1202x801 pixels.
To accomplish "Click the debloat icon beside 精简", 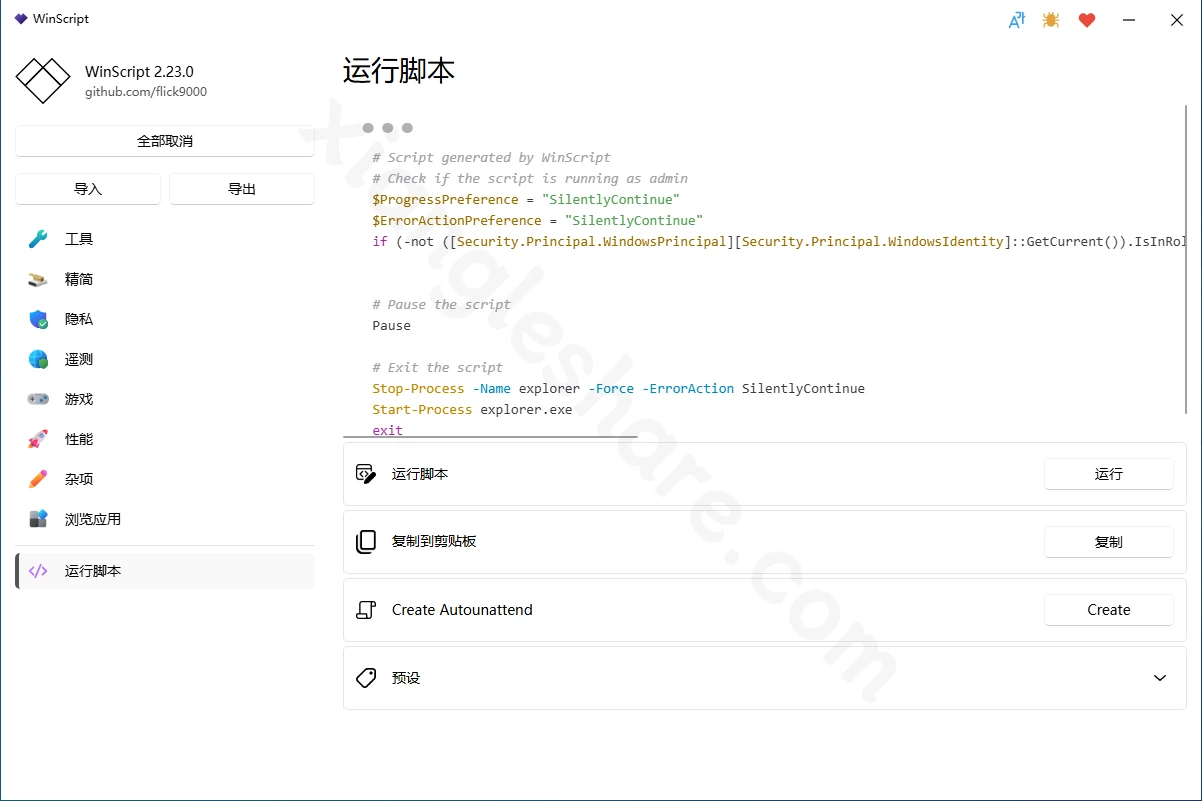I will (38, 279).
